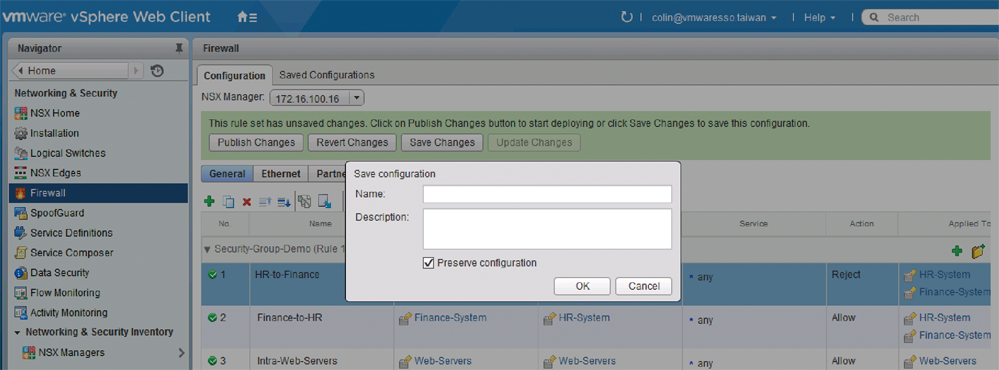The image size is (999, 370).
Task: Click the Action column header
Action: click(x=861, y=224)
